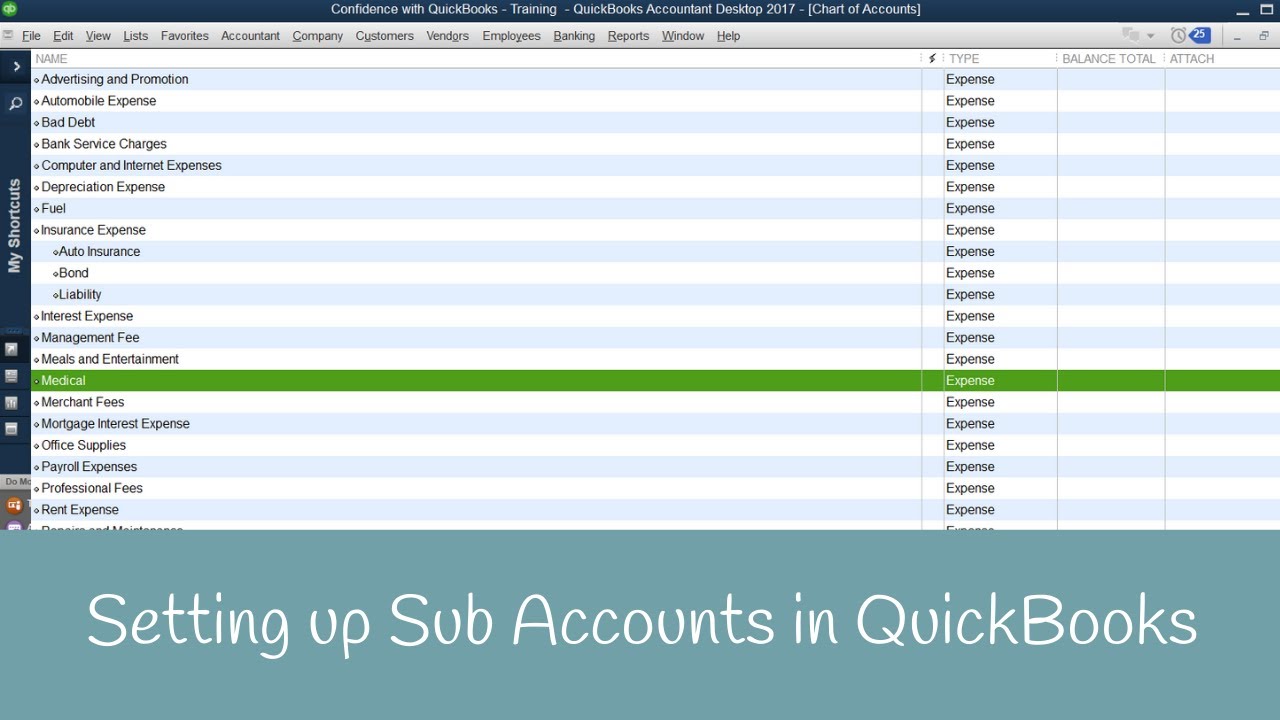Open the reminders alarm clock icon
Image resolution: width=1280 pixels, height=720 pixels.
(1179, 35)
